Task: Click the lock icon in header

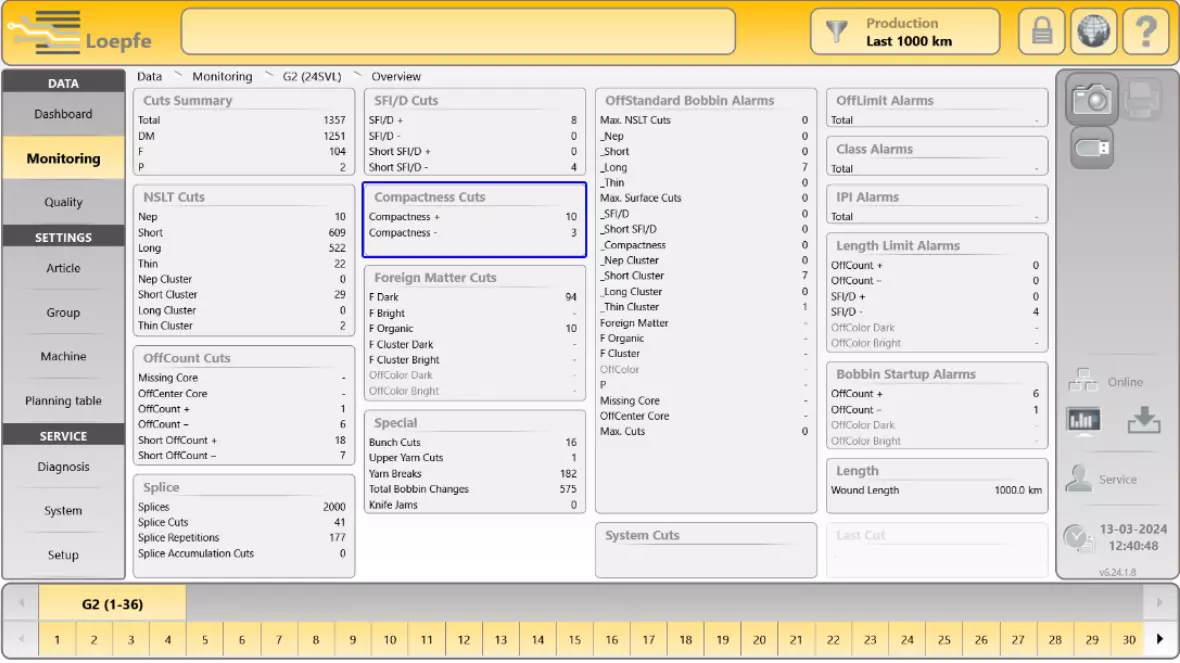Action: coord(1042,32)
